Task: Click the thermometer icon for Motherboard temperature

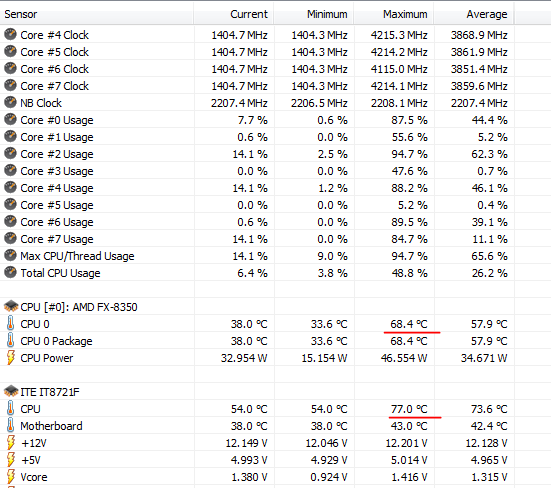Action: (11, 425)
